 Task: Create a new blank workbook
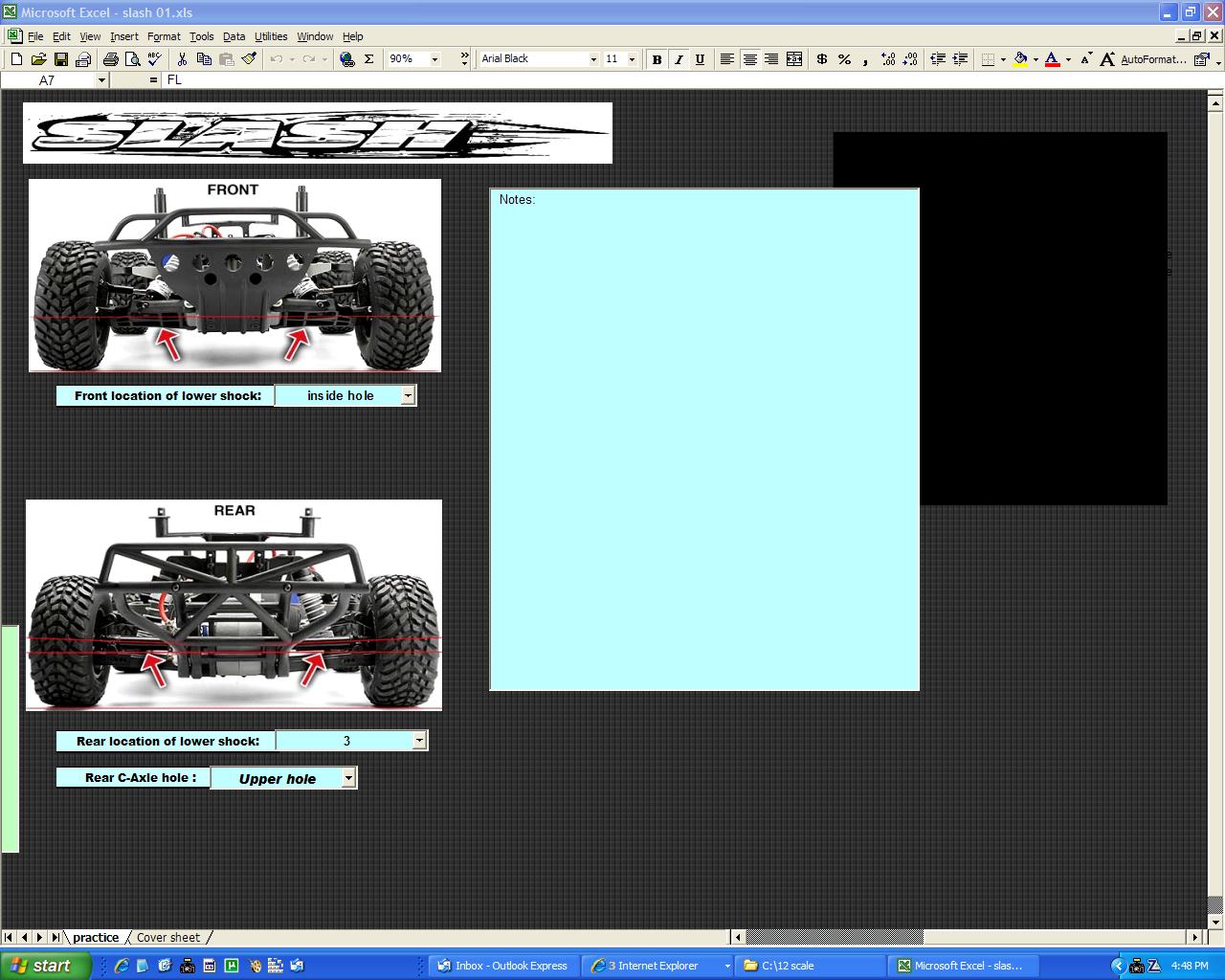[x=16, y=59]
